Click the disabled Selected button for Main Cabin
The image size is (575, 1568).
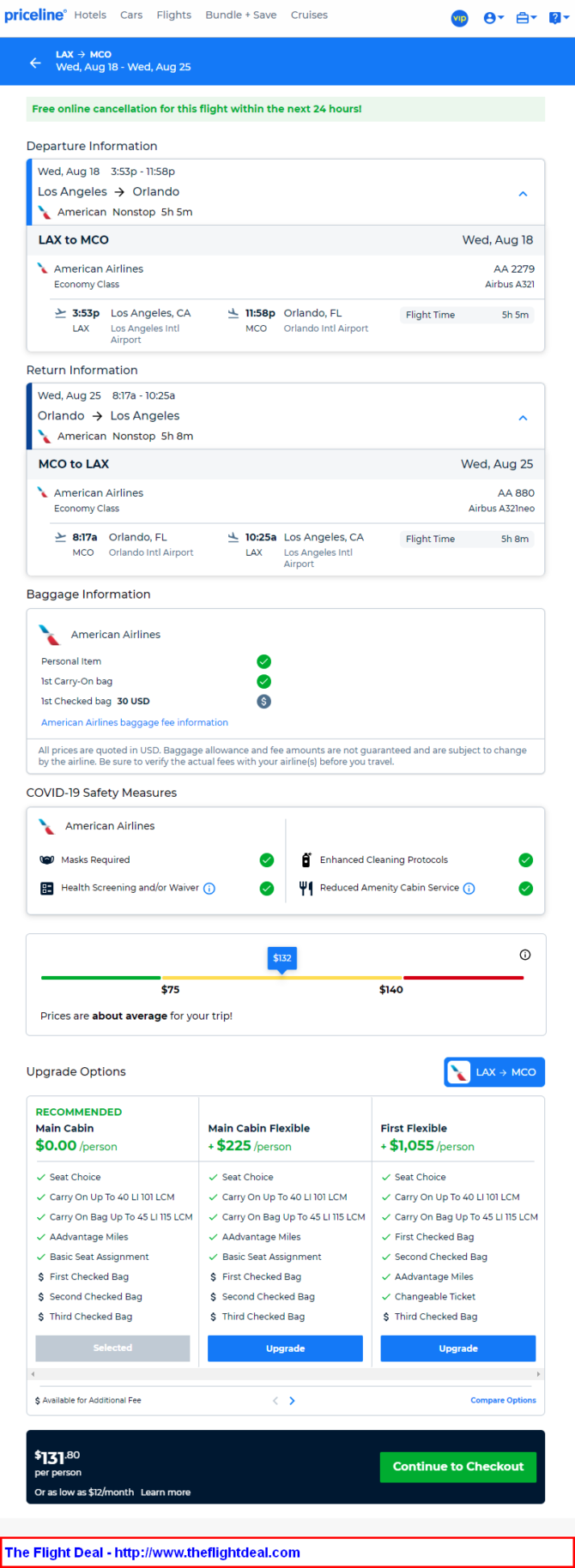112,1348
